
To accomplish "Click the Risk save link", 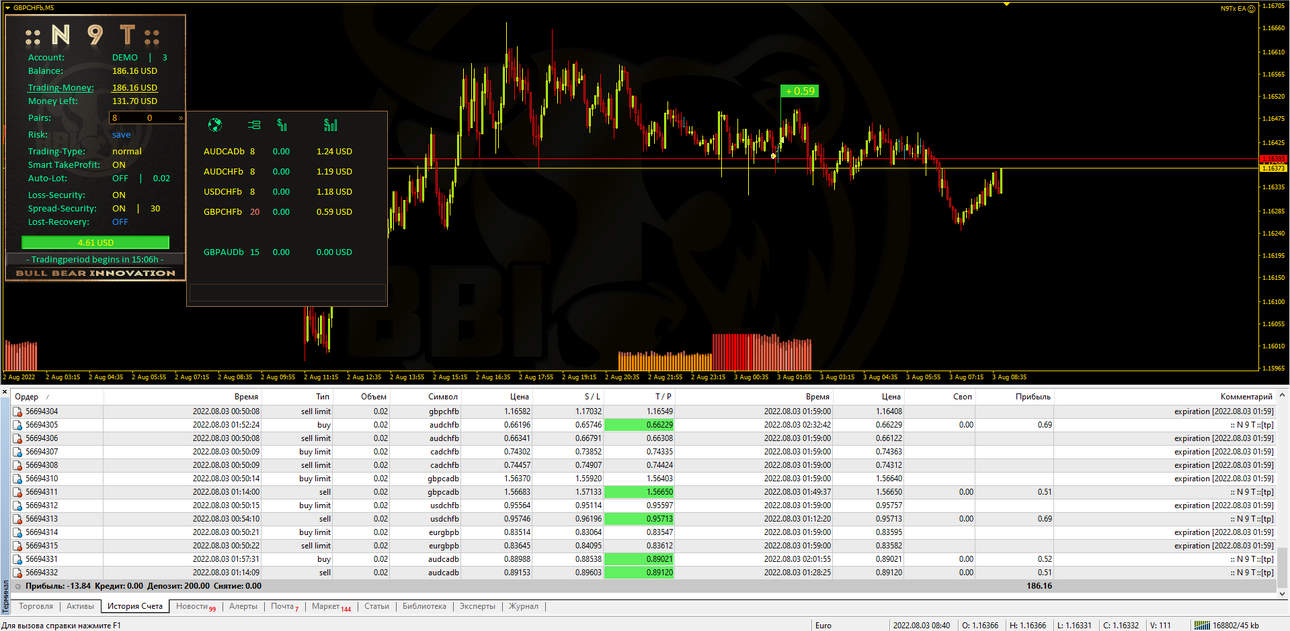I will pyautogui.click(x=121, y=134).
